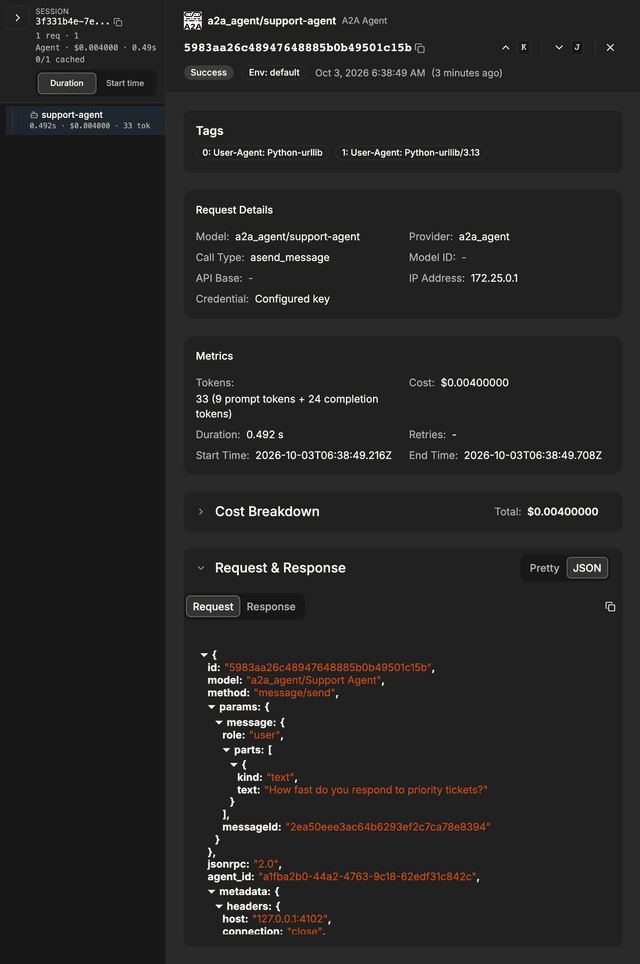The height and width of the screenshot is (964, 640).
Task: Open the Request tab
Action: (x=213, y=607)
